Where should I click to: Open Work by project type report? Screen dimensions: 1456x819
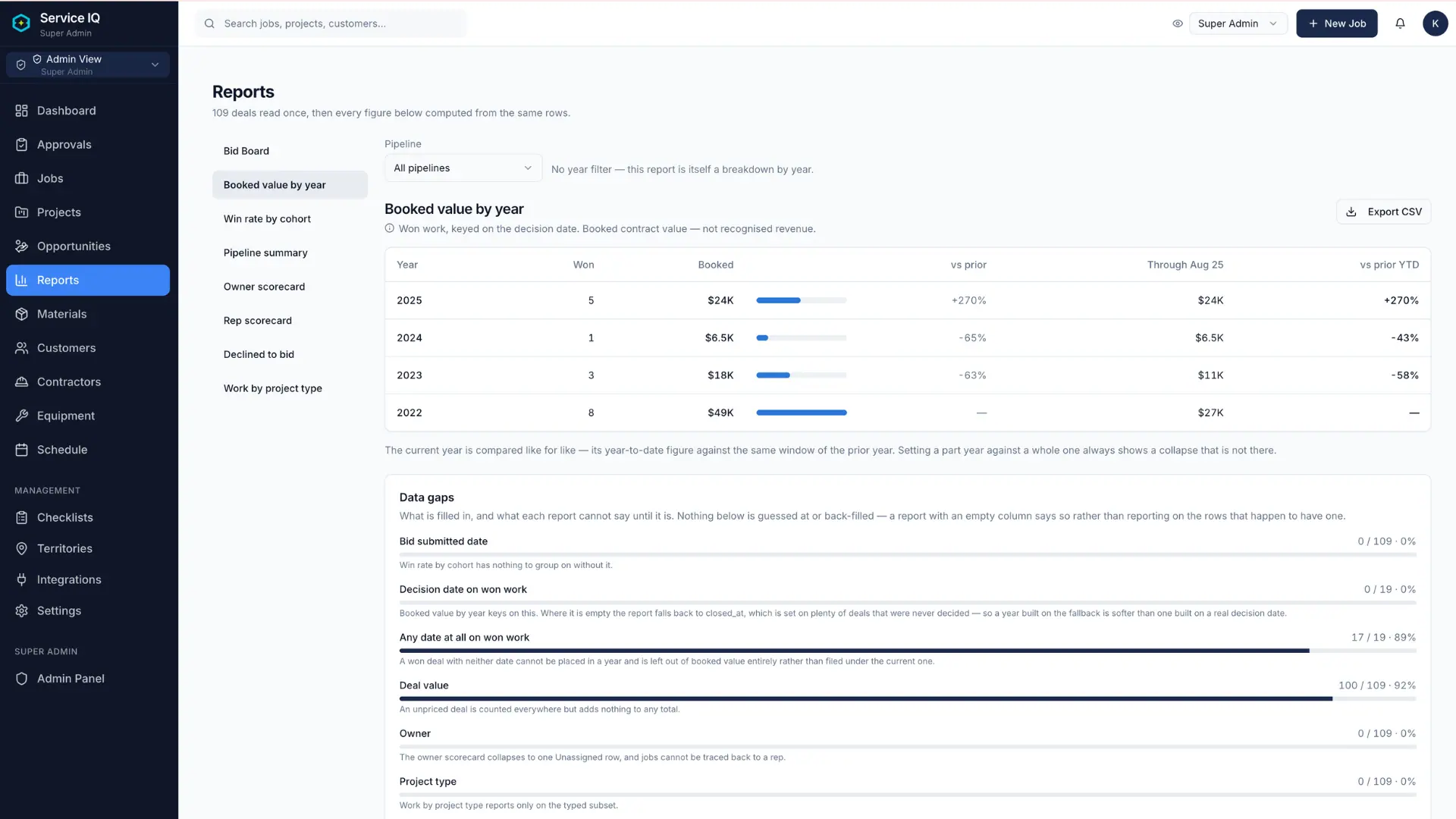[290, 388]
